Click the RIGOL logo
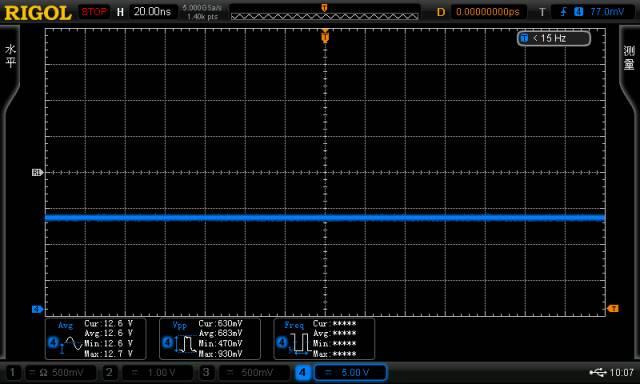 pos(38,13)
